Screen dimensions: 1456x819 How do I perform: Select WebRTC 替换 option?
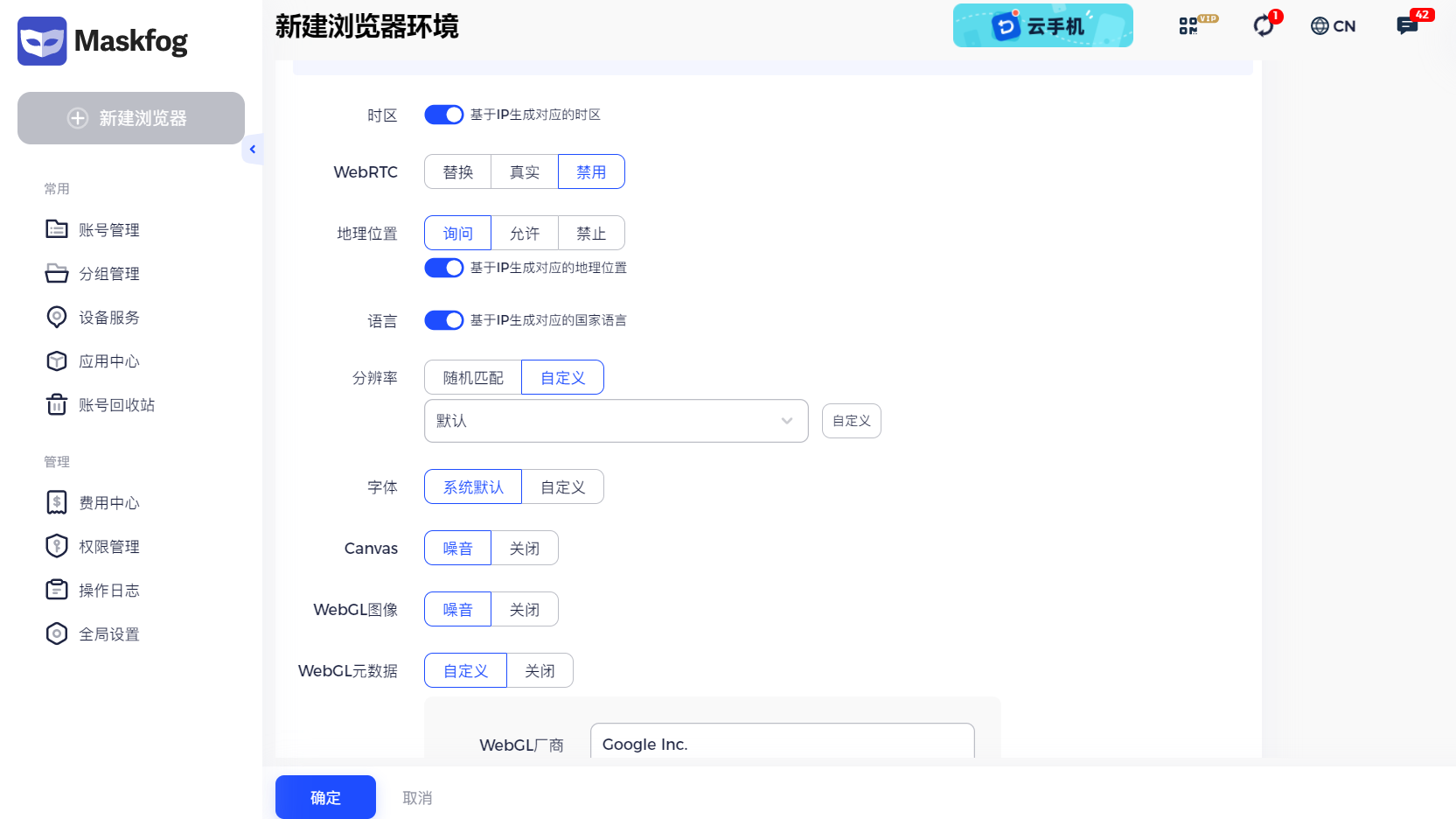(x=458, y=171)
